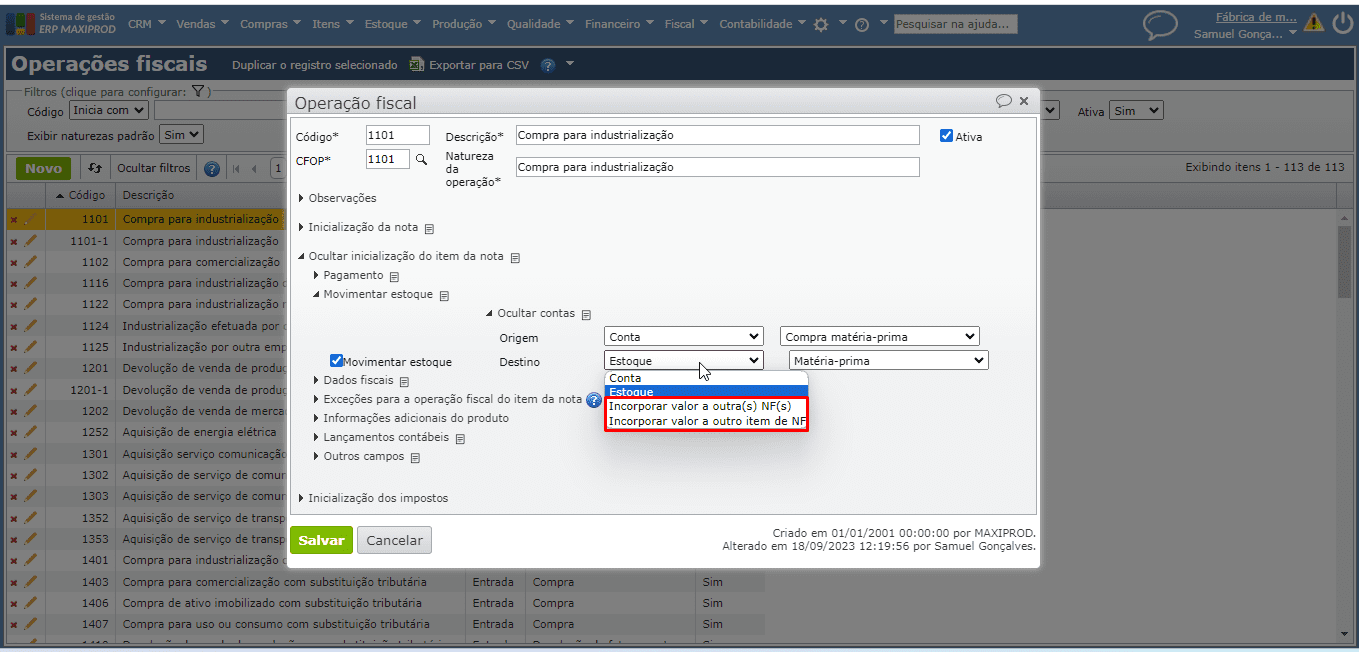
Task: Click the Novo button
Action: (43, 168)
